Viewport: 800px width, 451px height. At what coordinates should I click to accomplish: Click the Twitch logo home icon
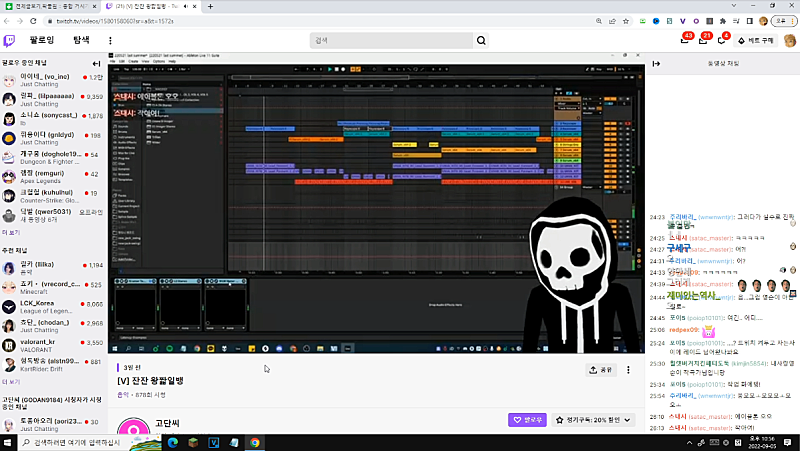[10, 41]
